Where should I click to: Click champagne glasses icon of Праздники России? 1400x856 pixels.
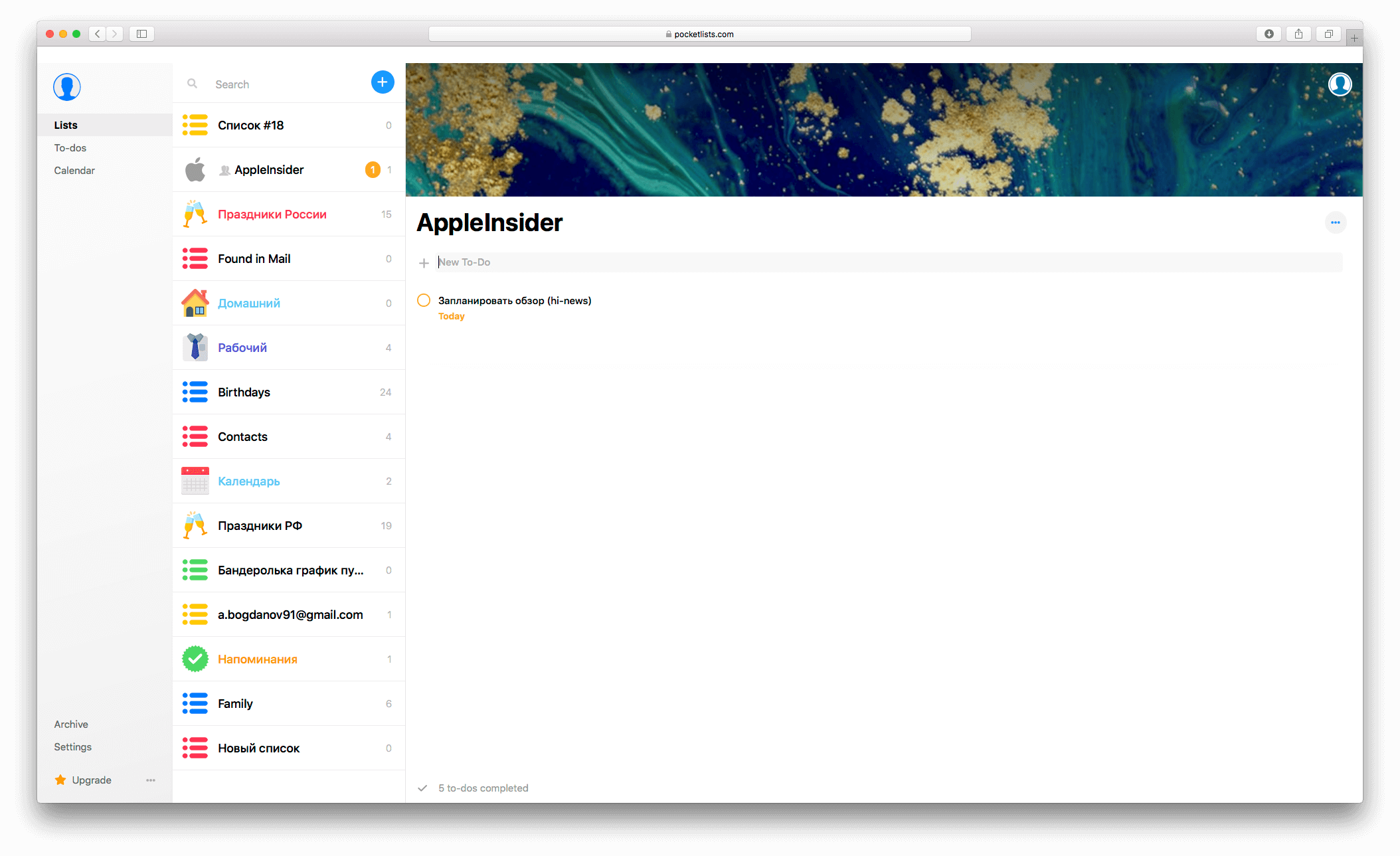click(195, 214)
